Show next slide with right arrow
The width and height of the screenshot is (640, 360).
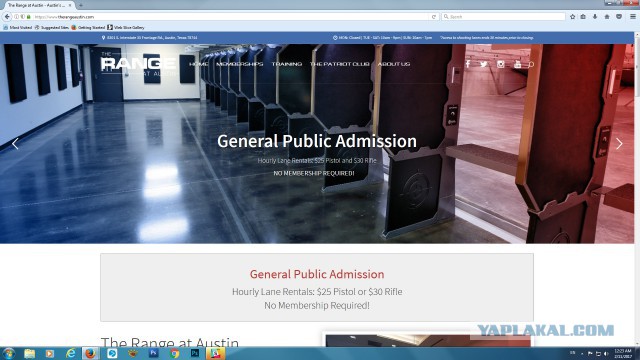click(x=619, y=144)
